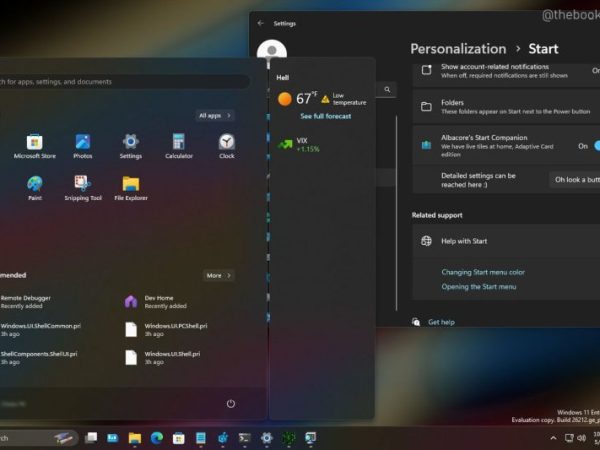Open the Snipping Tool
This screenshot has height=450, width=600.
[x=83, y=188]
